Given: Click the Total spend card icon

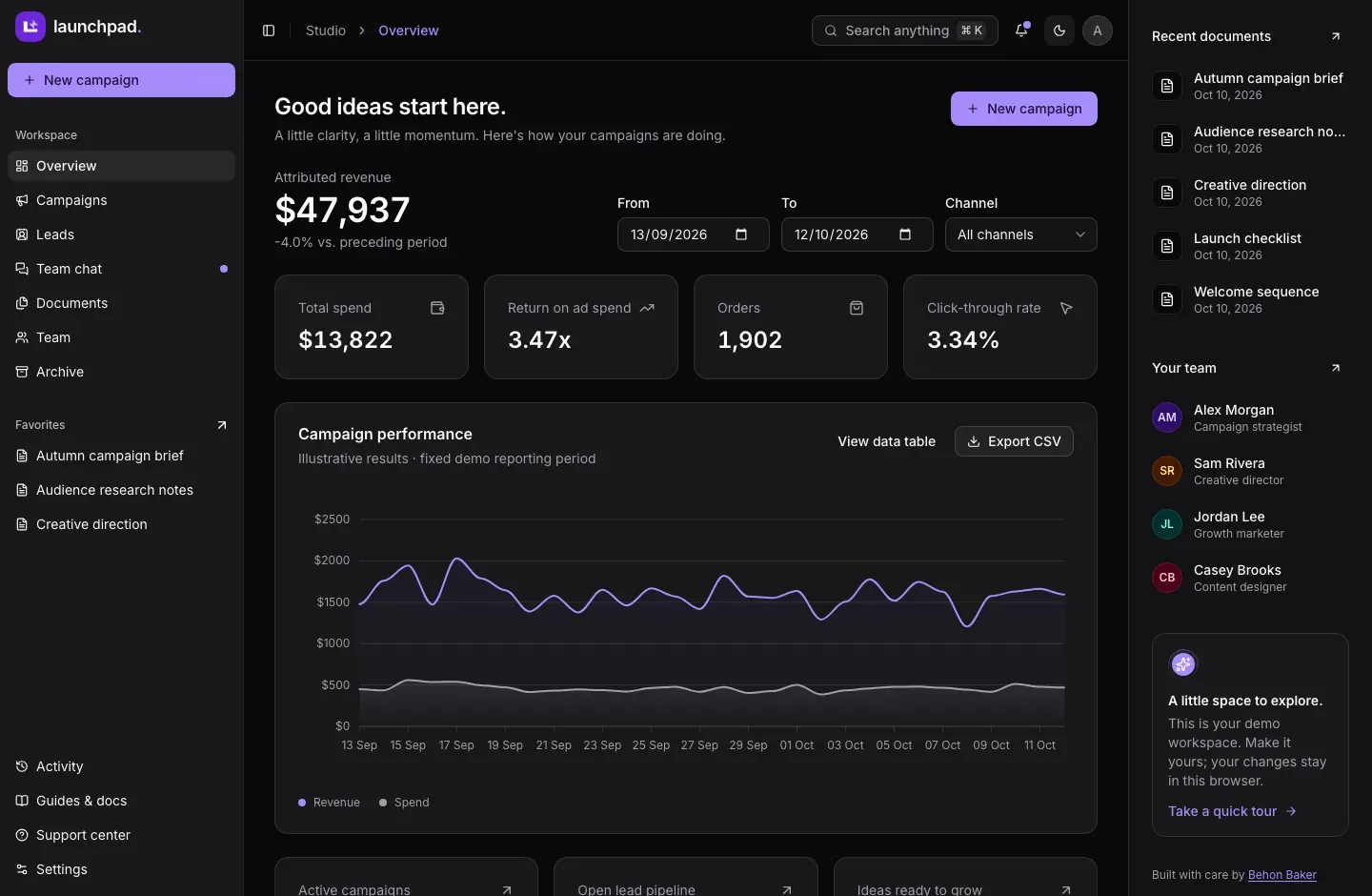Looking at the screenshot, I should click(x=437, y=308).
